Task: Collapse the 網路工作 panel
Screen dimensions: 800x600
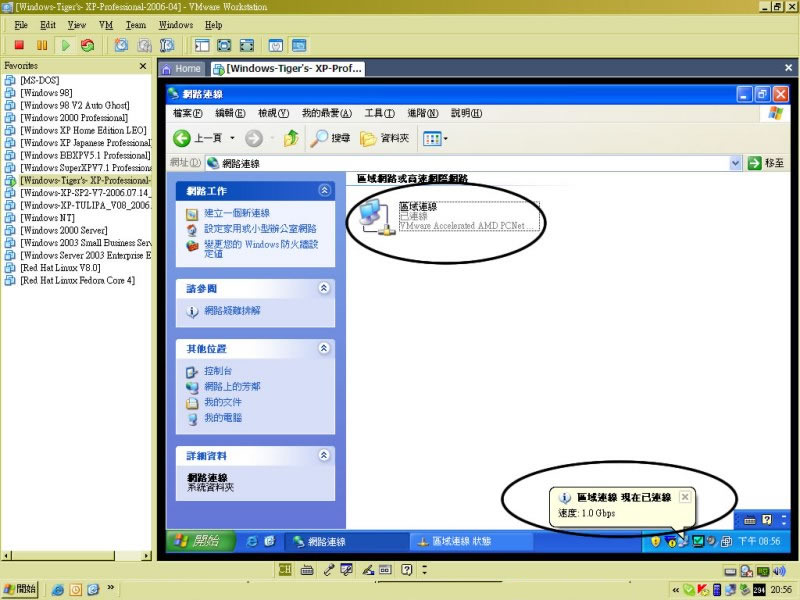Action: pyautogui.click(x=324, y=190)
